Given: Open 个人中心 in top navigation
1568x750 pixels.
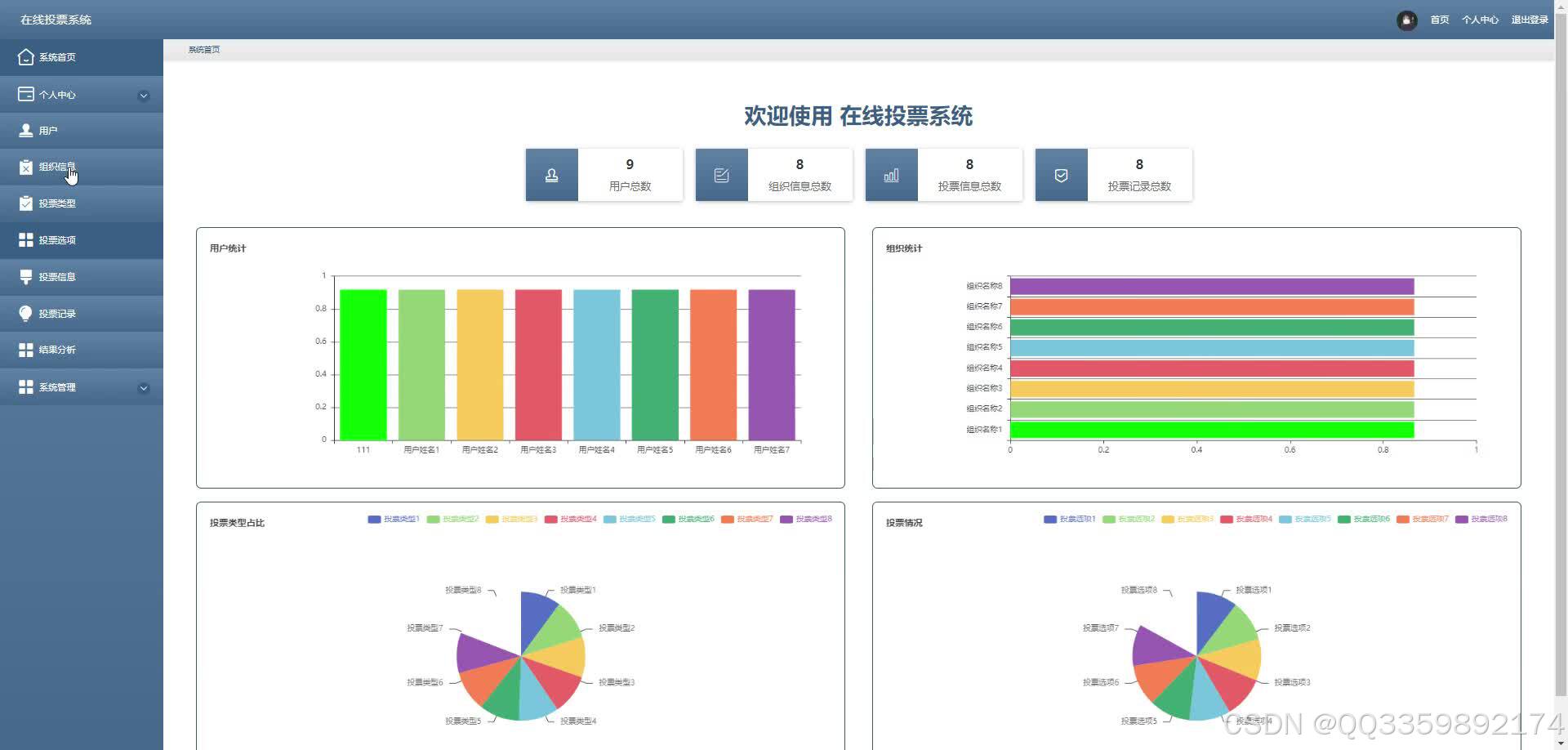Looking at the screenshot, I should [1480, 20].
